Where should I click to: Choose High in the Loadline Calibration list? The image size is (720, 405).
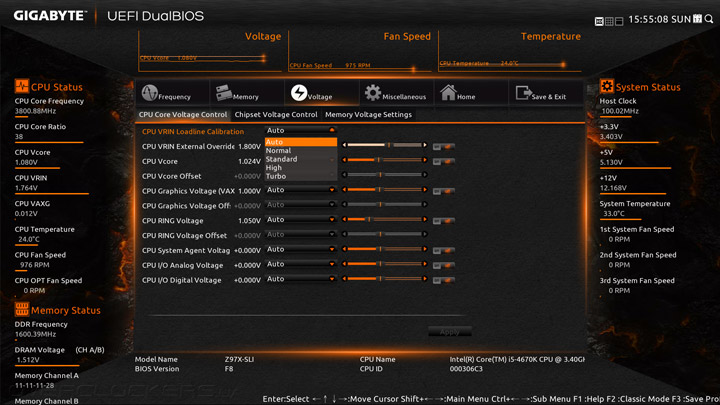pyautogui.click(x=301, y=168)
